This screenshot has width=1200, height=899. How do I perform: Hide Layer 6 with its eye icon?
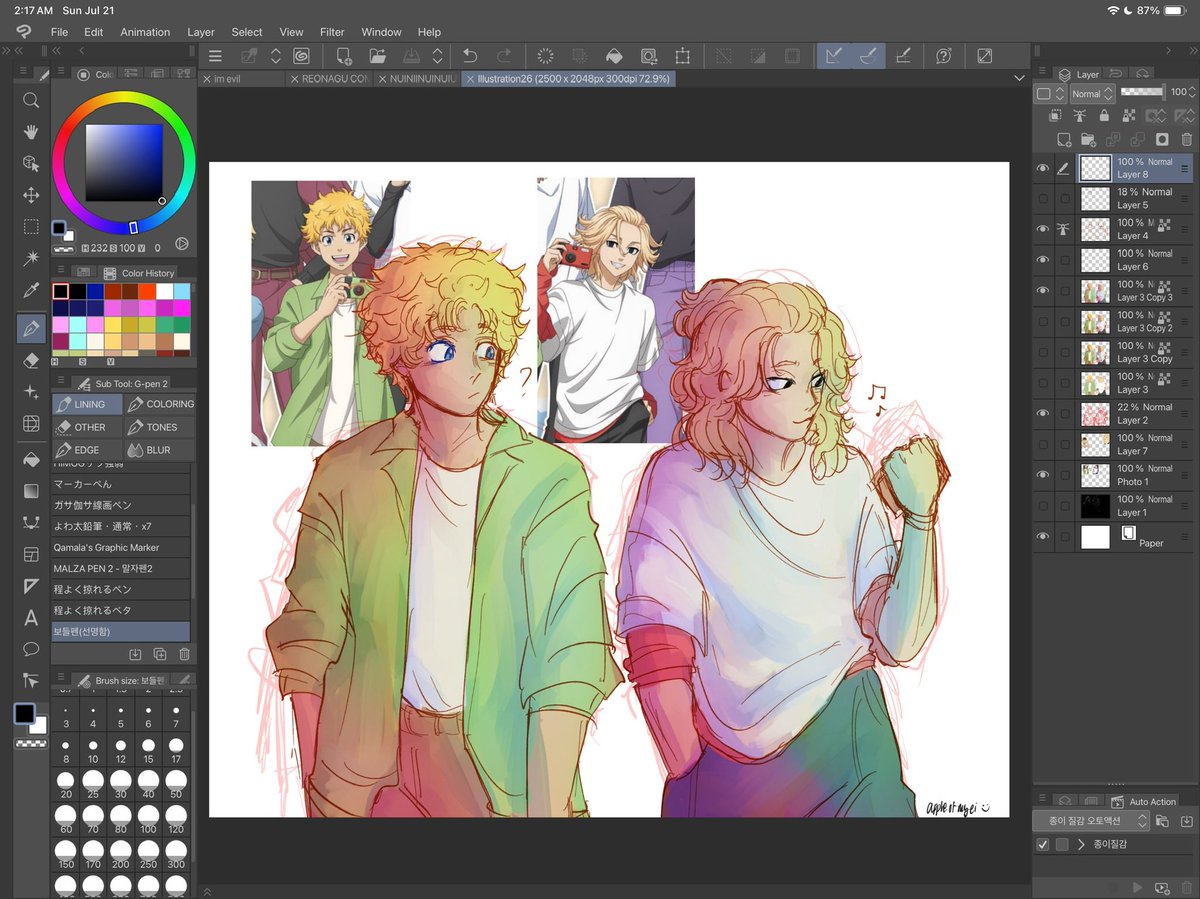pyautogui.click(x=1044, y=260)
